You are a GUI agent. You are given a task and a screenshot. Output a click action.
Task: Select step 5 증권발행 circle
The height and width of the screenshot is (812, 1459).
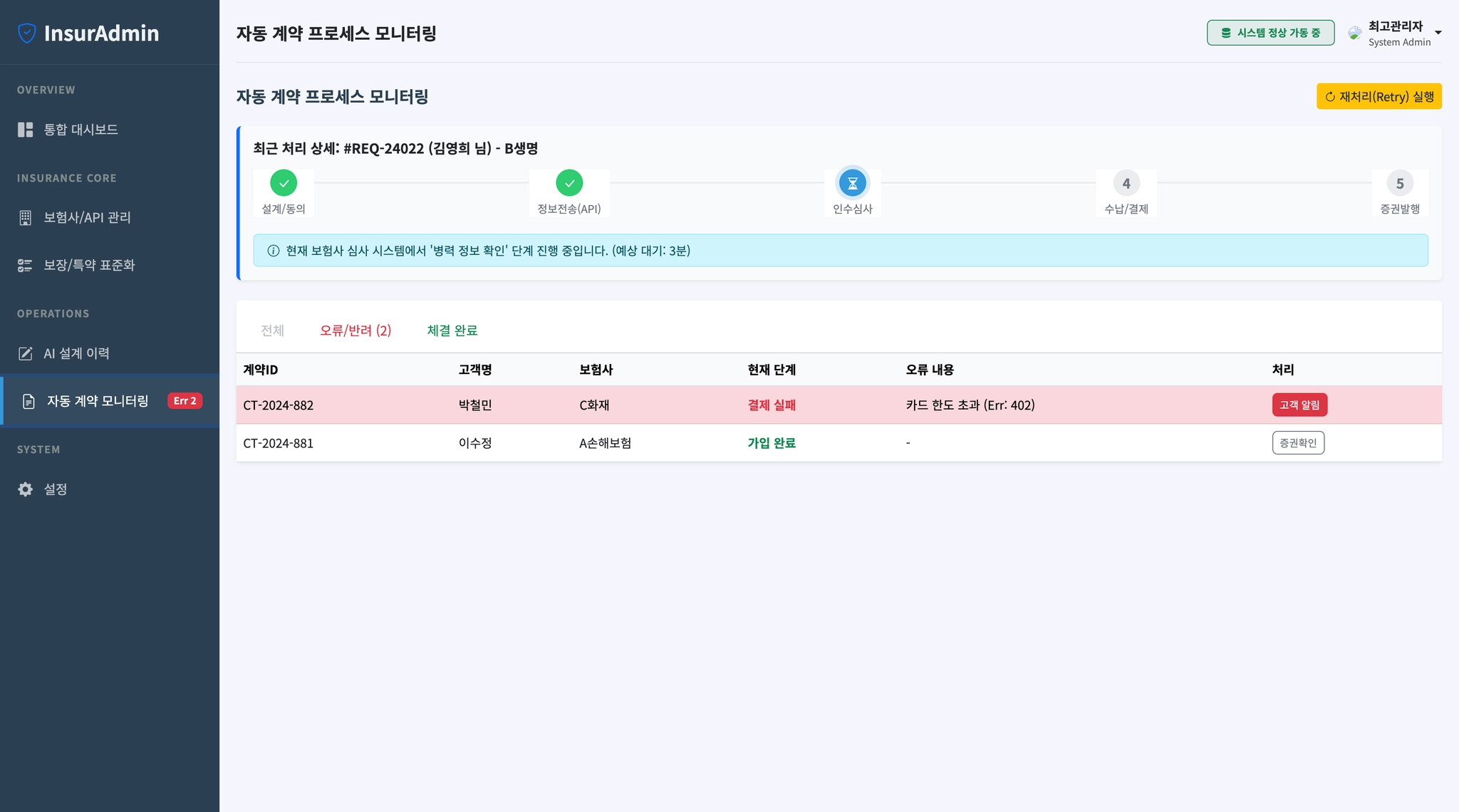click(1399, 184)
